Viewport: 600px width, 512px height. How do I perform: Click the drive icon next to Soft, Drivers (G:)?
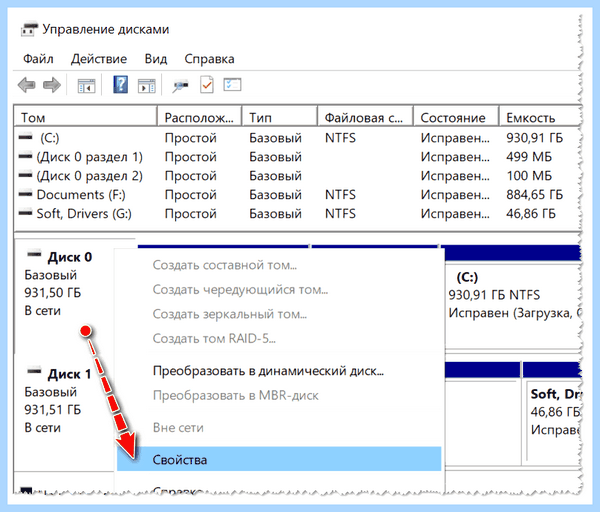(26, 212)
